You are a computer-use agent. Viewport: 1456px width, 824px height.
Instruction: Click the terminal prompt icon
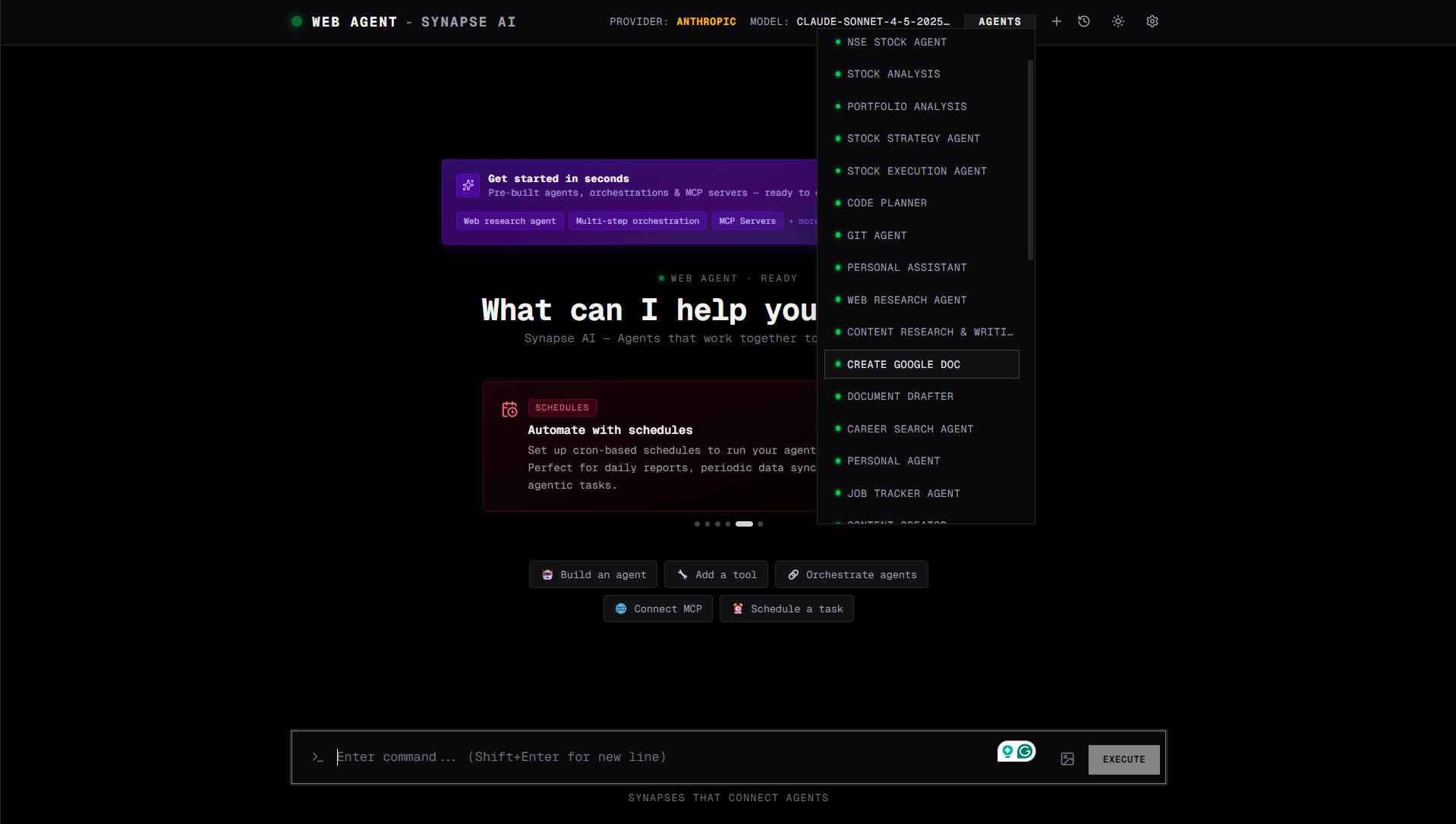coord(317,757)
